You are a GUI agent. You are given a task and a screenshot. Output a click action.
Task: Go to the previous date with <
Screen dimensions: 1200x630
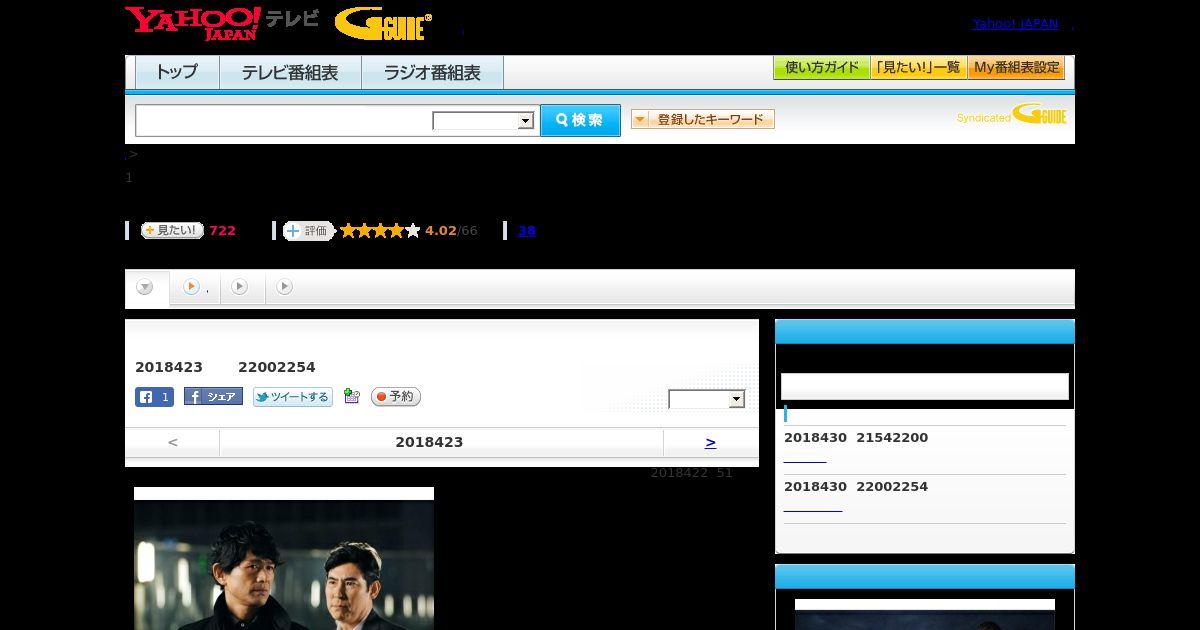pos(173,442)
